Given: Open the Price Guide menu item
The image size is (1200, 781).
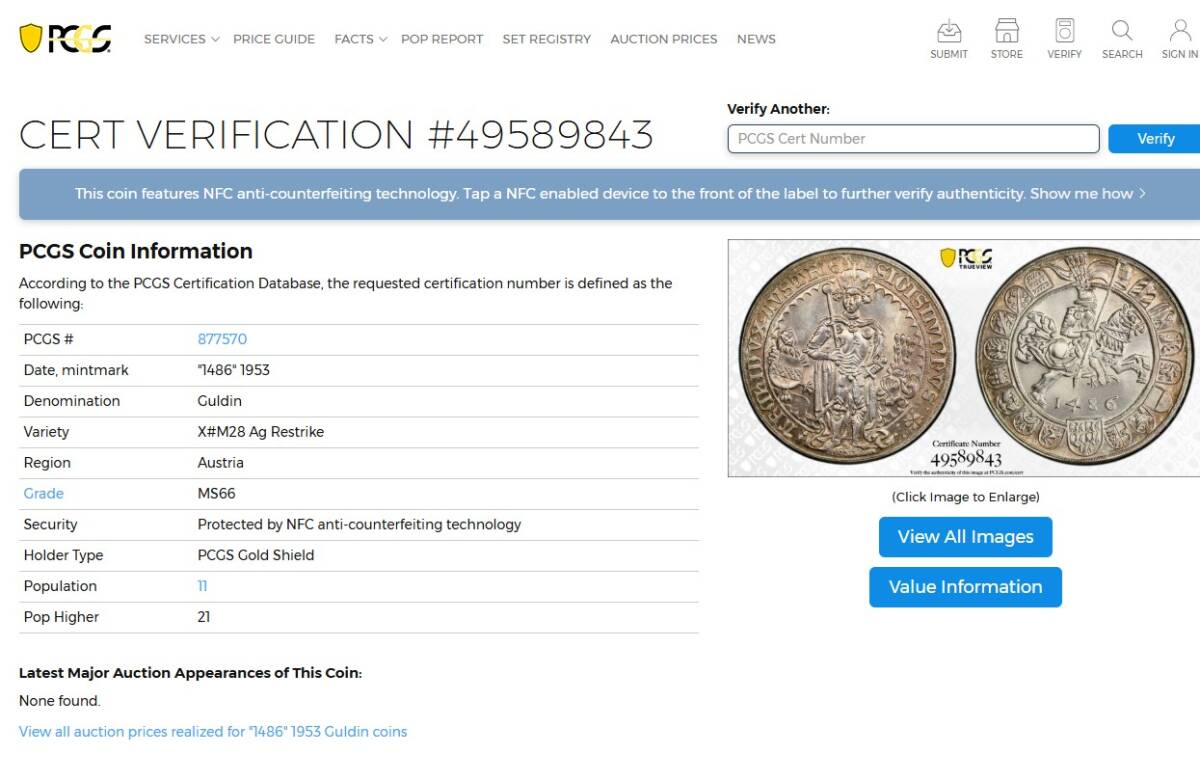Looking at the screenshot, I should point(274,39).
